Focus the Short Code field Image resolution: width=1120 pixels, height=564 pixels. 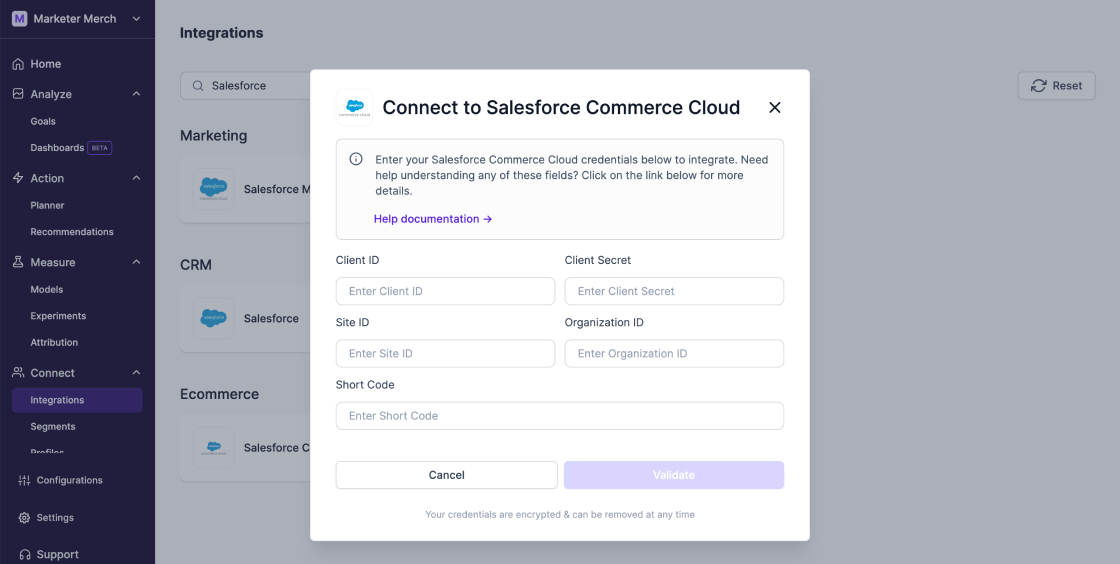pos(560,416)
